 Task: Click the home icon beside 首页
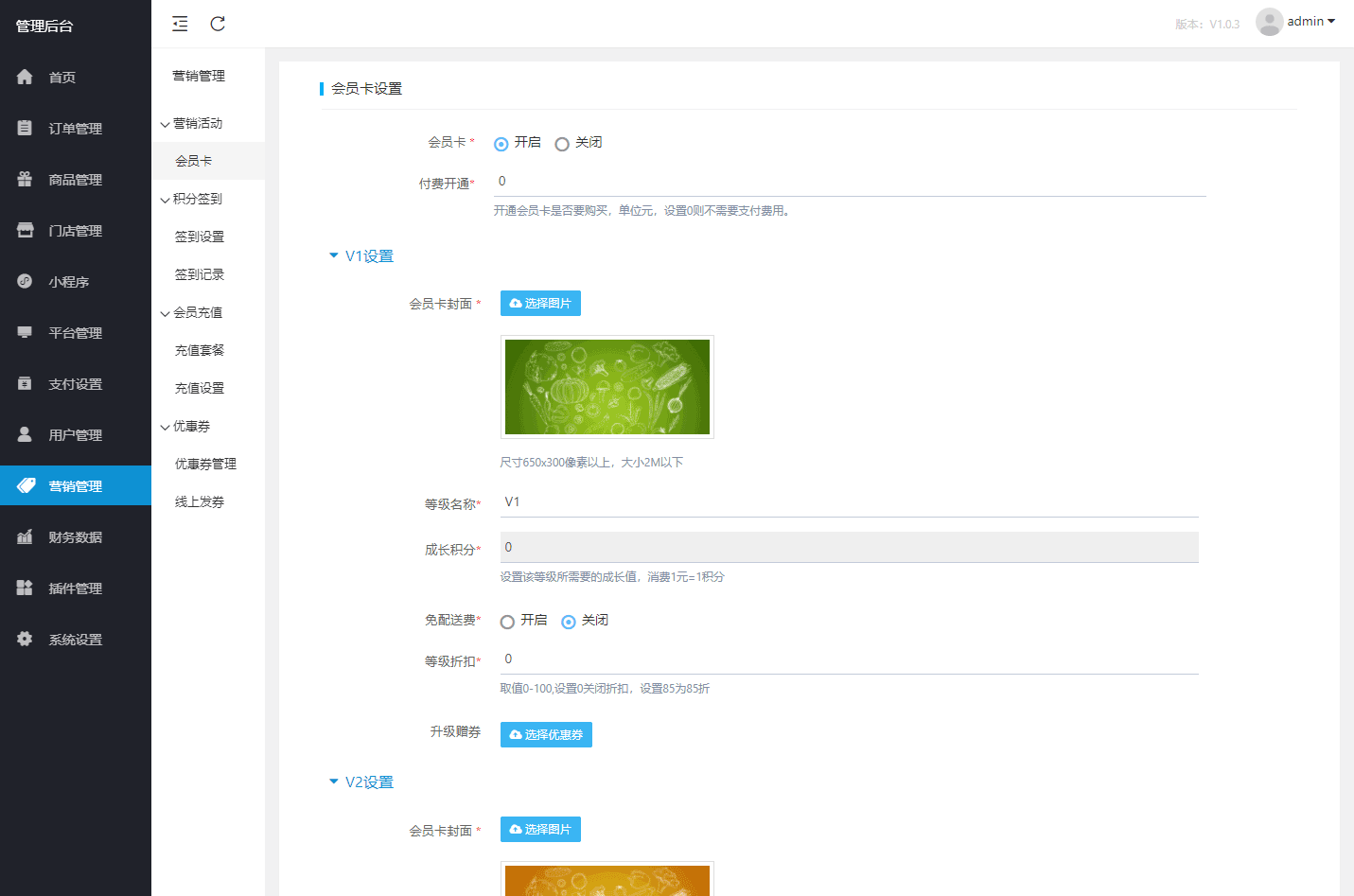click(25, 77)
